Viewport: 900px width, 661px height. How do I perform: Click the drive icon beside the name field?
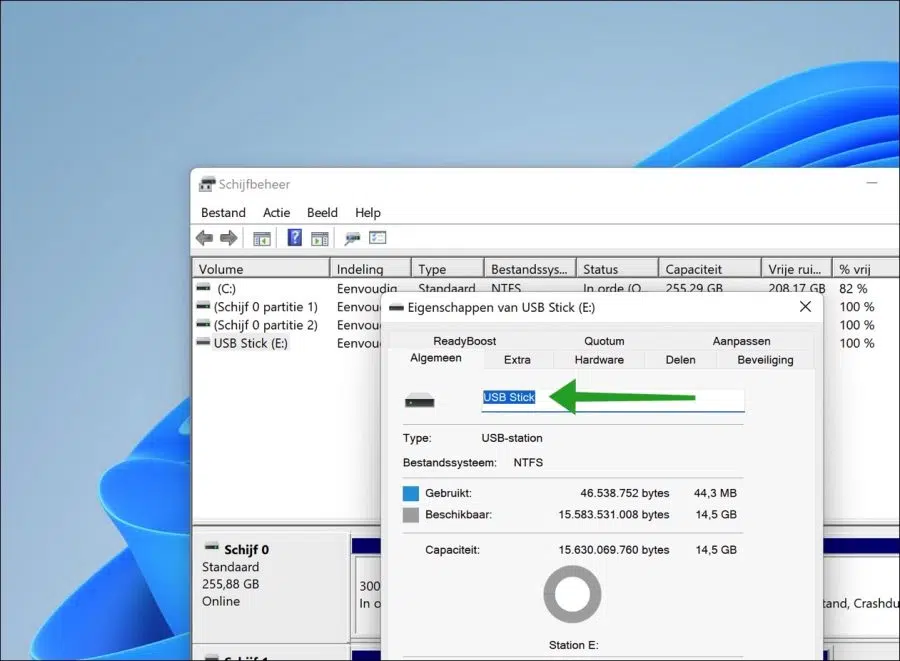pos(420,400)
